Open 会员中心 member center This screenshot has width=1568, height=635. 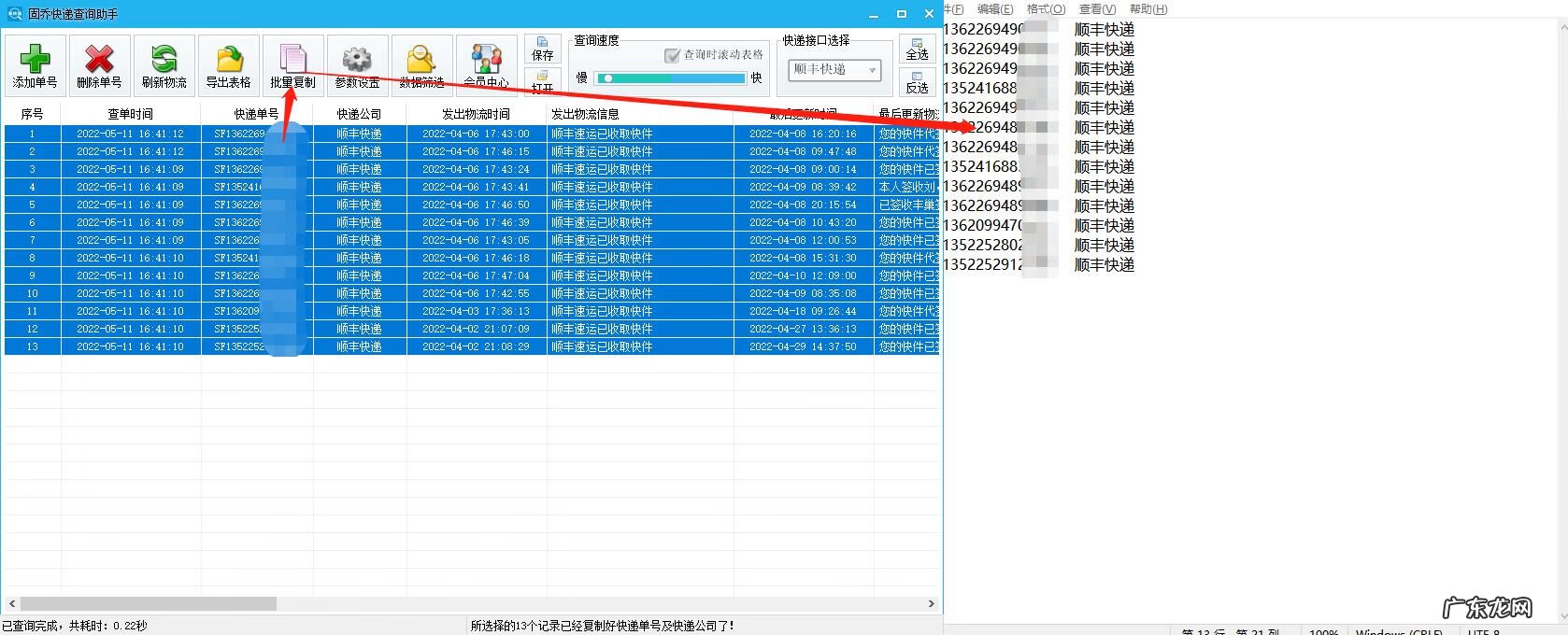(487, 65)
